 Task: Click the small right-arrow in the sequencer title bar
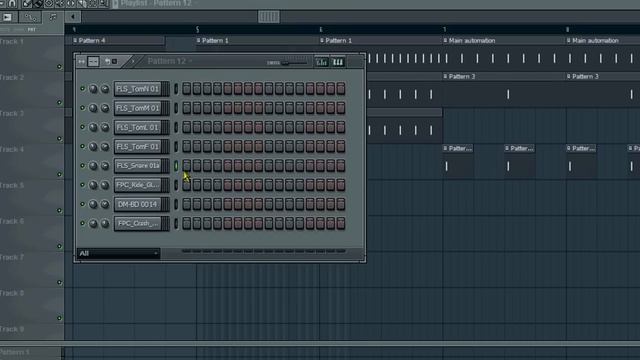tap(133, 61)
